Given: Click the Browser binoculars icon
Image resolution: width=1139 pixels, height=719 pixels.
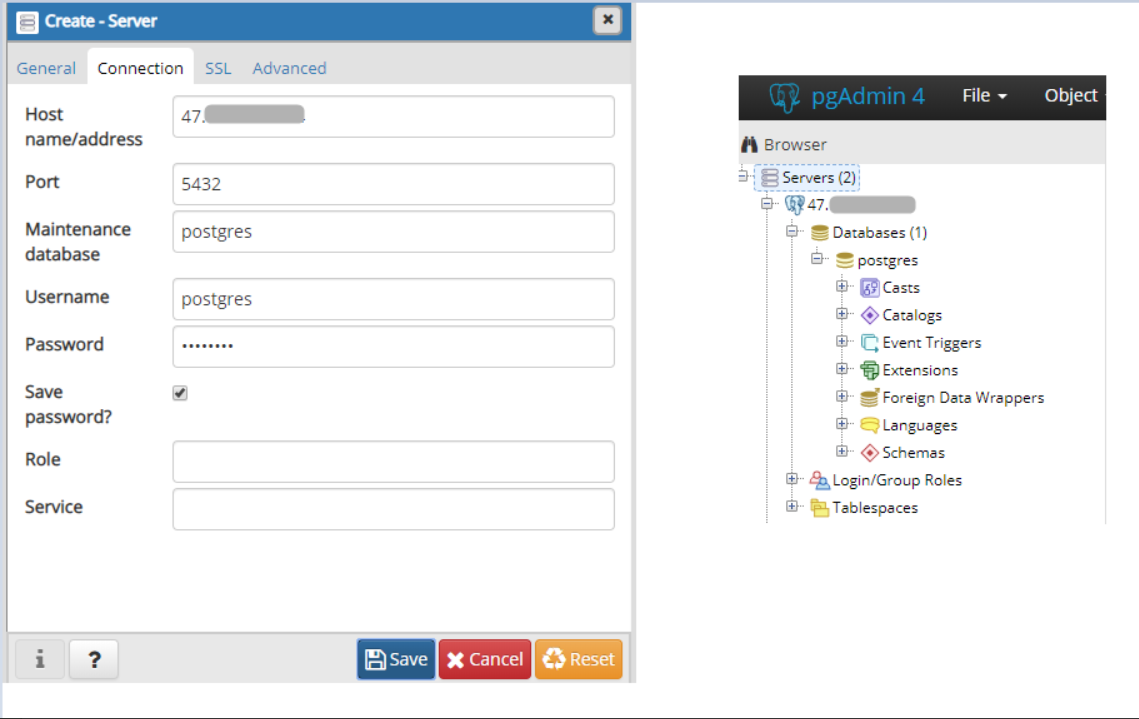Looking at the screenshot, I should [x=749, y=145].
